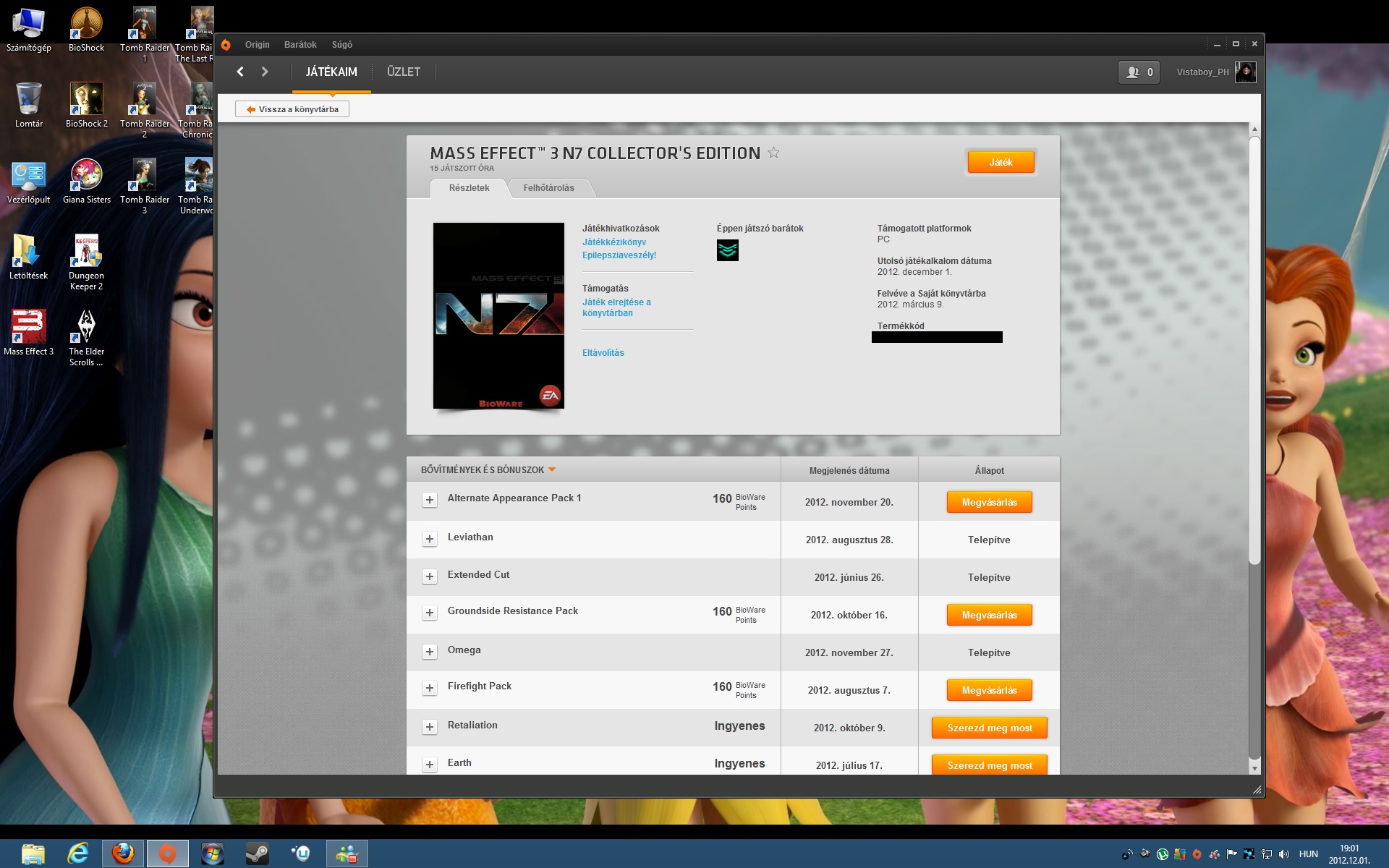Viewport: 1389px width, 868px height.
Task: Open Vezérlőpult control panel icon
Action: click(x=28, y=182)
